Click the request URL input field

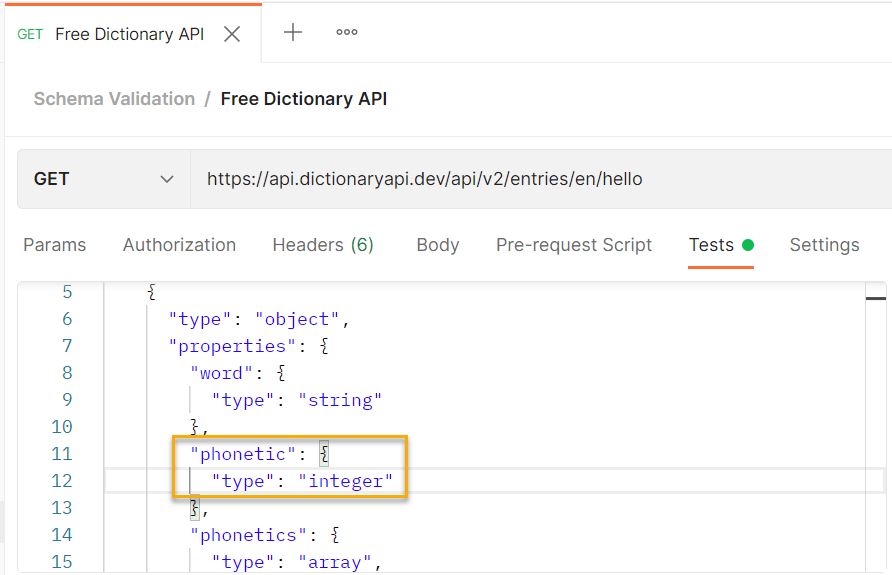tap(540, 179)
